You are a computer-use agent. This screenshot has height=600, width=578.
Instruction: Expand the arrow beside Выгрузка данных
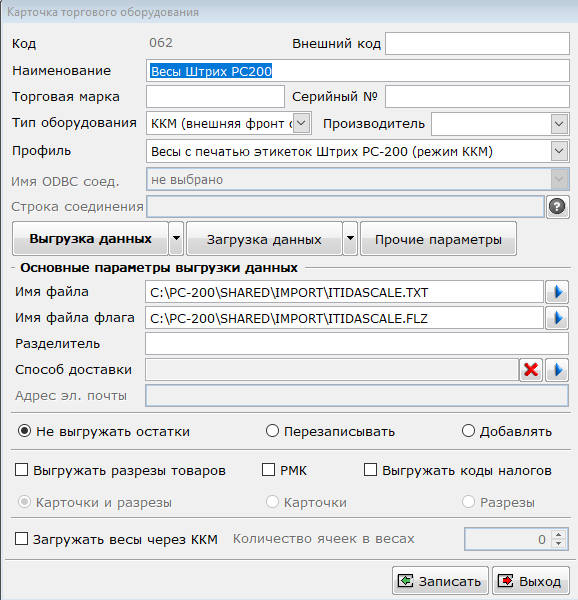click(176, 238)
